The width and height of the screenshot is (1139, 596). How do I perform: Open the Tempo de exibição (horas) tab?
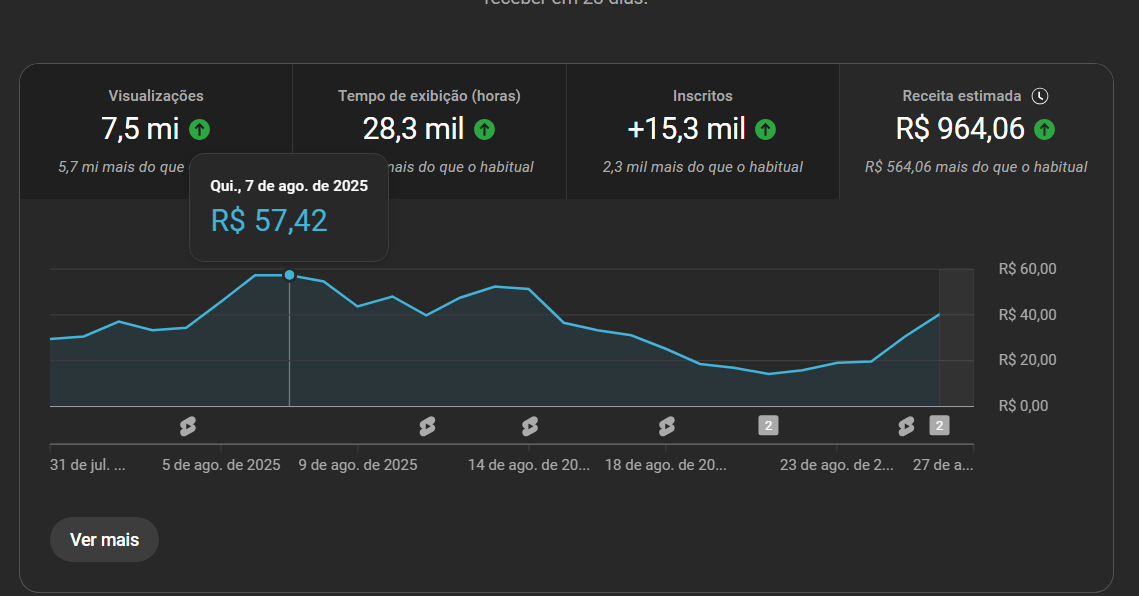click(x=429, y=132)
